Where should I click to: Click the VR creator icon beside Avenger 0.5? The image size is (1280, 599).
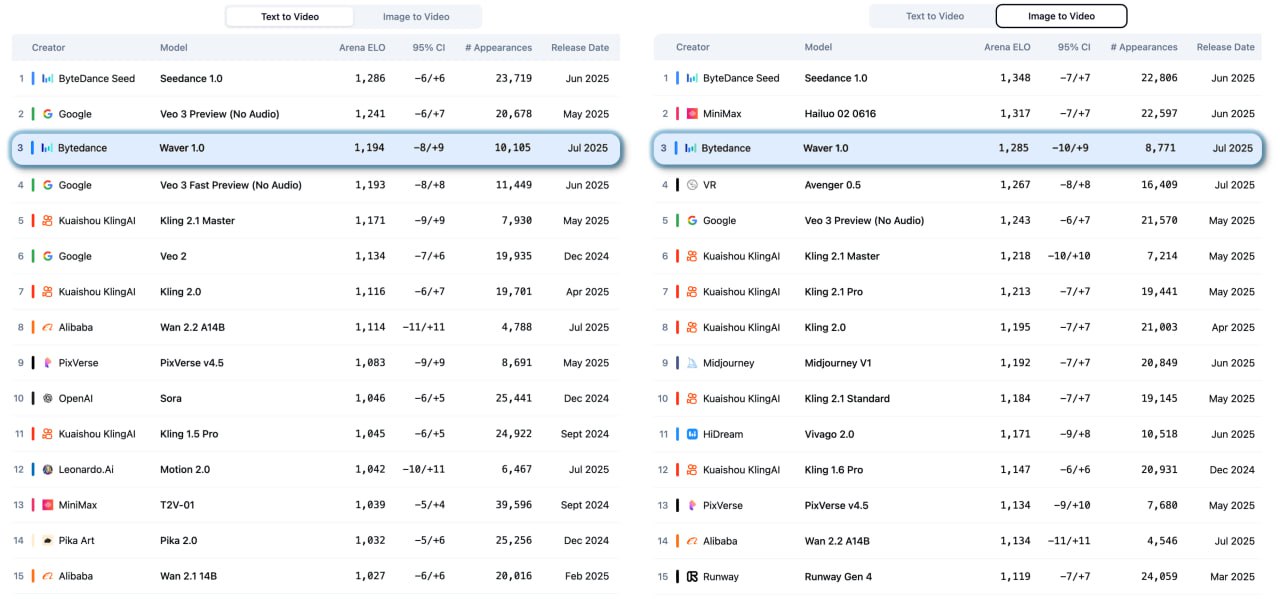coord(692,185)
